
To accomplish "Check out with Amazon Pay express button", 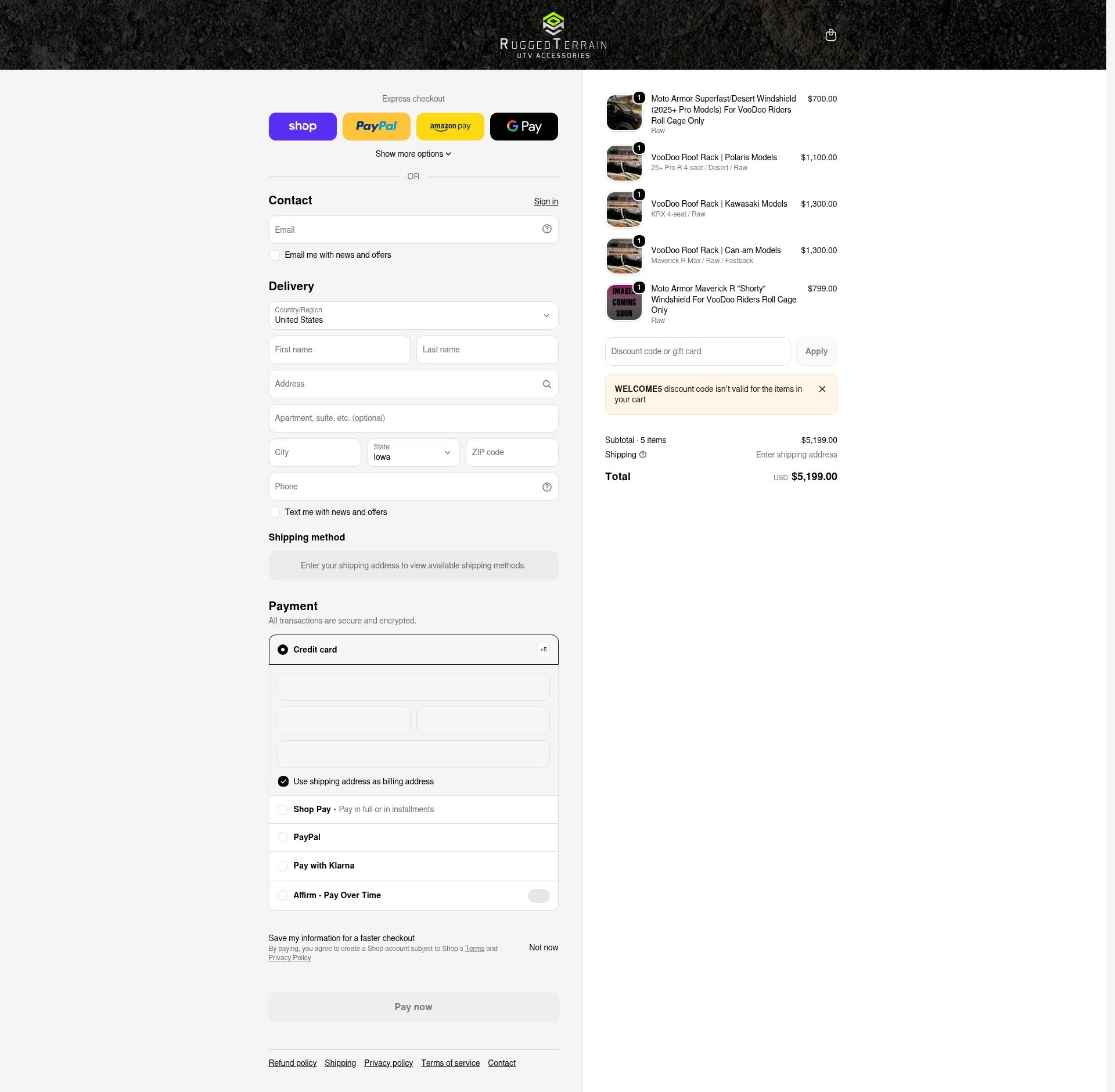I will (450, 127).
